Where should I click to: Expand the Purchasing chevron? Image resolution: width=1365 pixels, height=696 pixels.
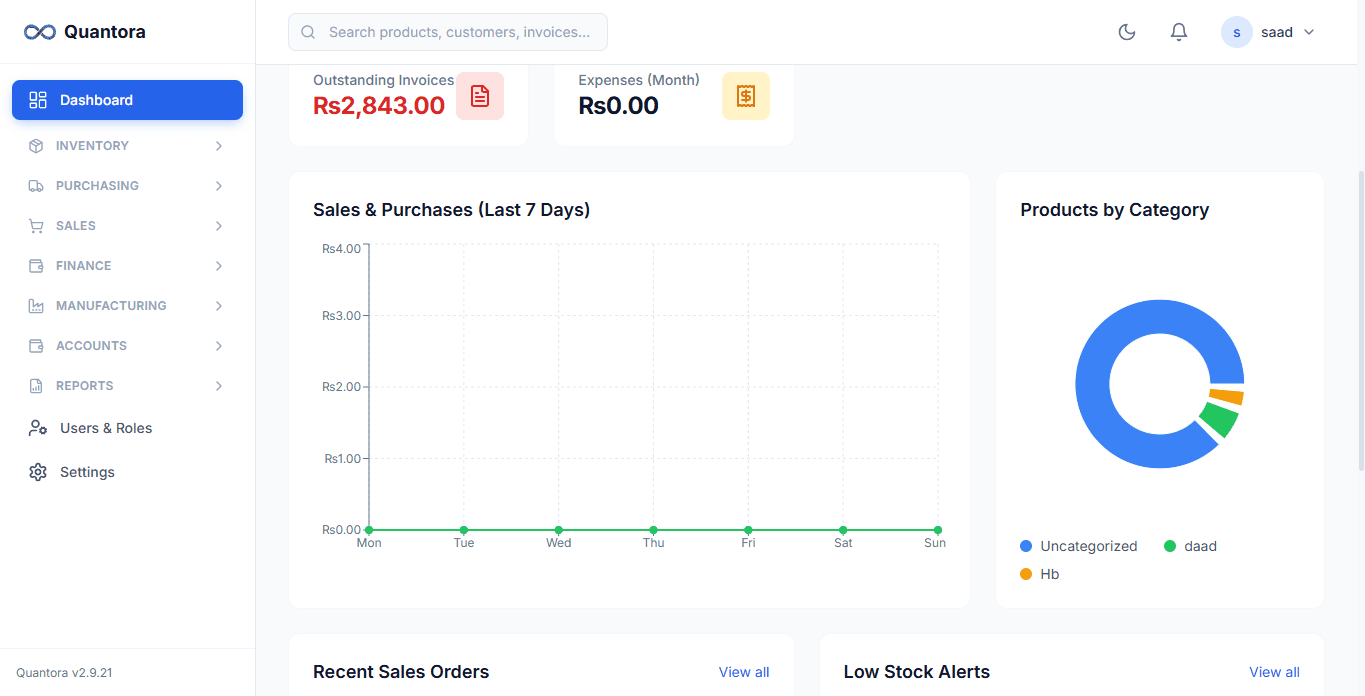tap(219, 186)
